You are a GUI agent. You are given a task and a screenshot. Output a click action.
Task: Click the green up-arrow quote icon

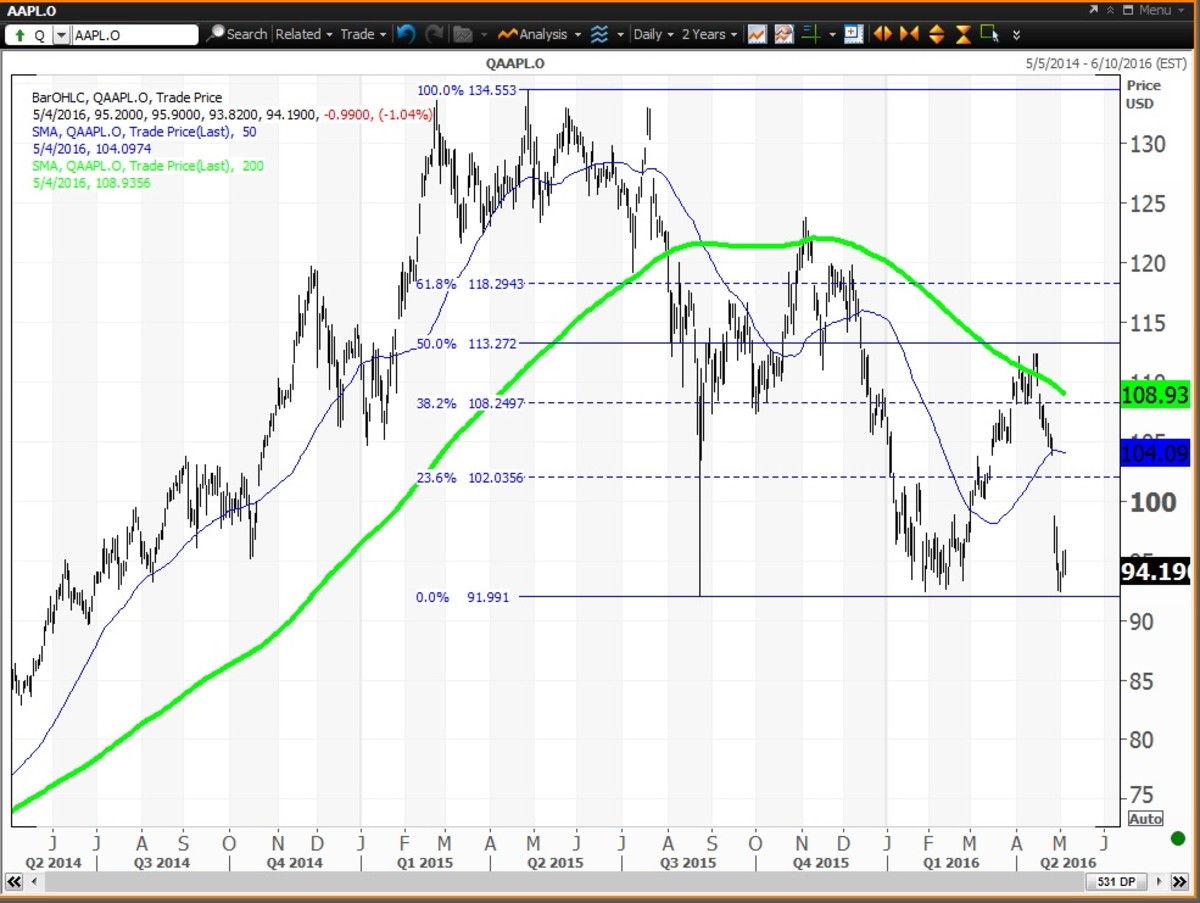20,34
